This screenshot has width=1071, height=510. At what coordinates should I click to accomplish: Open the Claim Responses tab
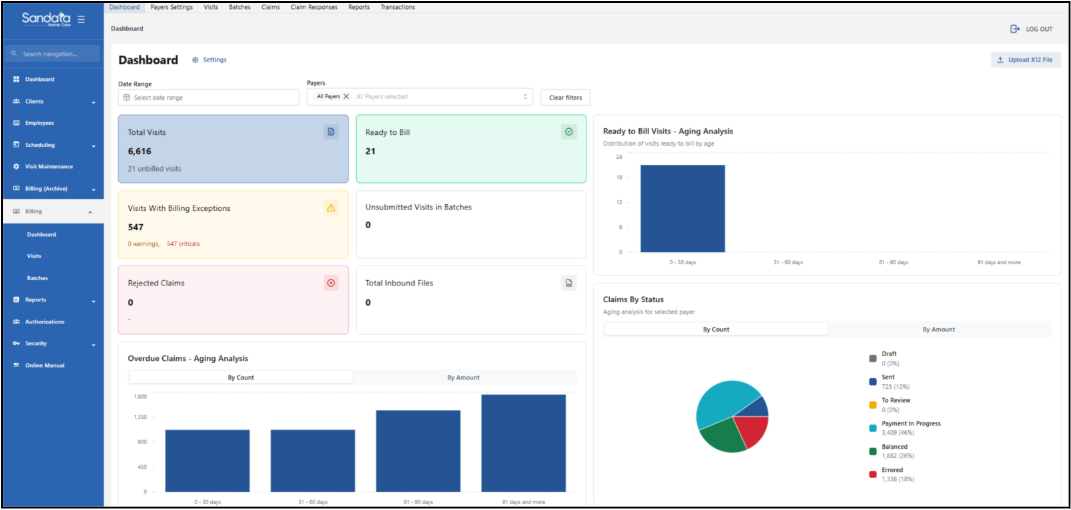click(x=314, y=7)
